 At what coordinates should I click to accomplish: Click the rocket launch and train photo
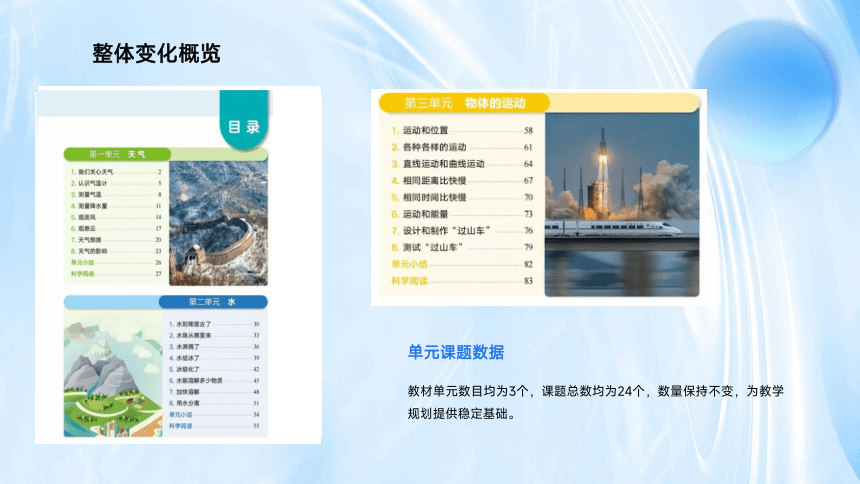click(622, 205)
